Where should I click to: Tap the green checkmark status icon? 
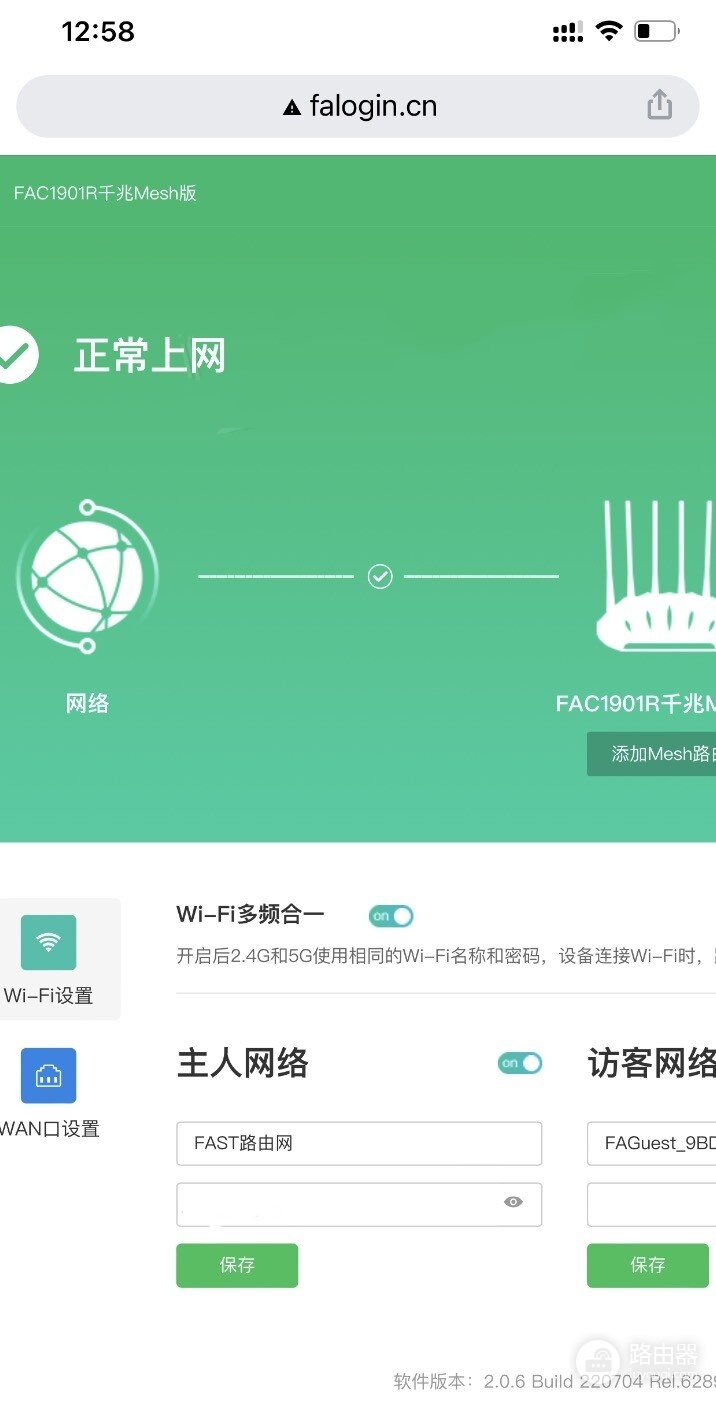point(14,355)
